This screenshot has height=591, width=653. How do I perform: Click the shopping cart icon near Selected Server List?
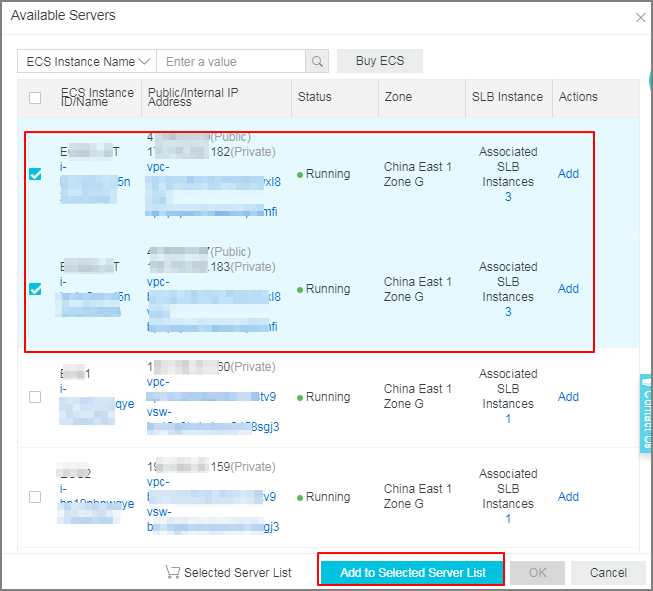tap(172, 572)
